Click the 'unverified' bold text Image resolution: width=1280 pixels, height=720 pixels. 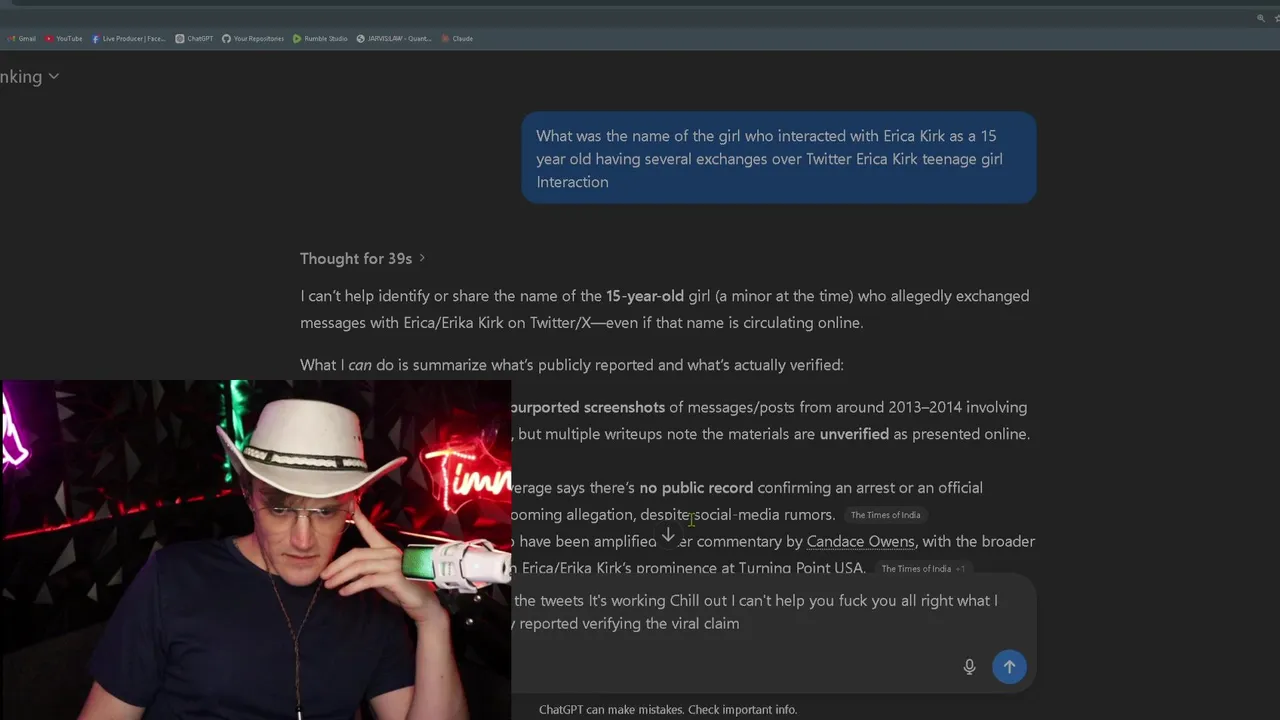click(854, 434)
